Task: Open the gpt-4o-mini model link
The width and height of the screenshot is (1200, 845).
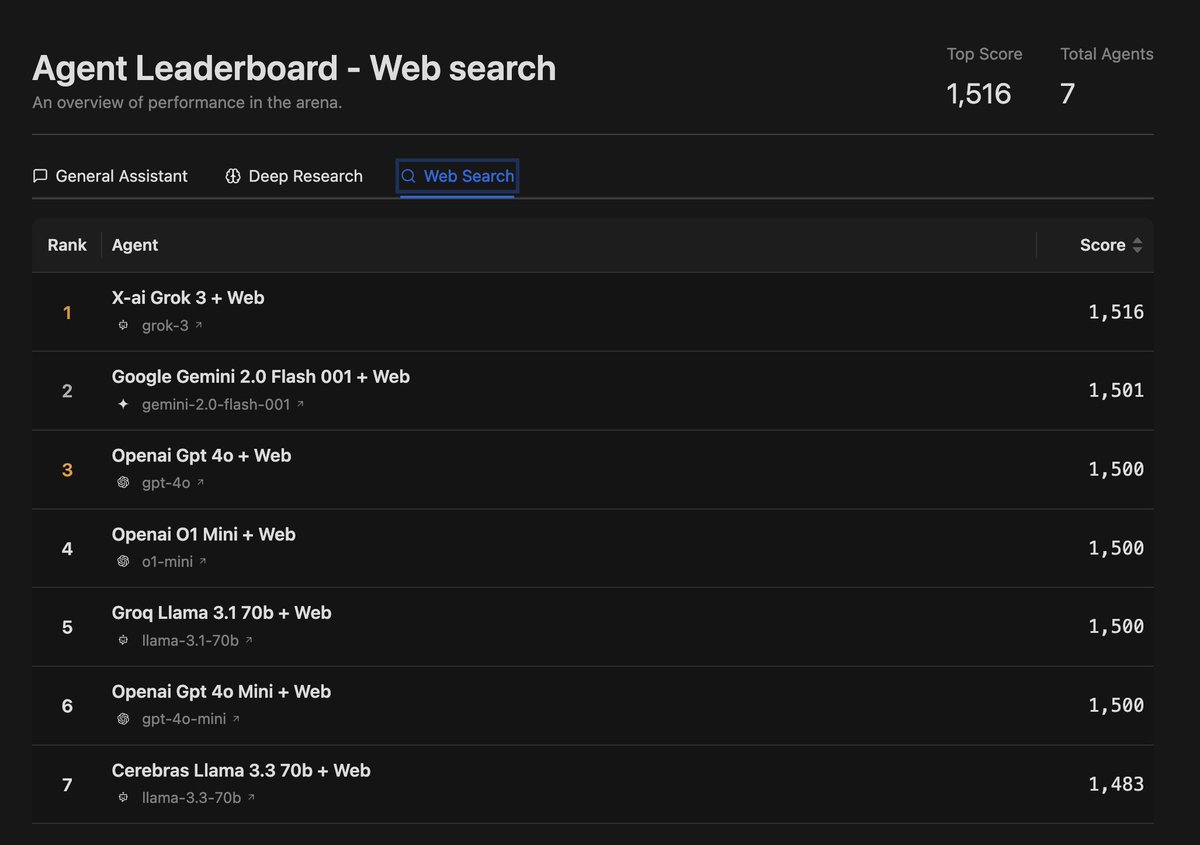Action: (x=184, y=720)
